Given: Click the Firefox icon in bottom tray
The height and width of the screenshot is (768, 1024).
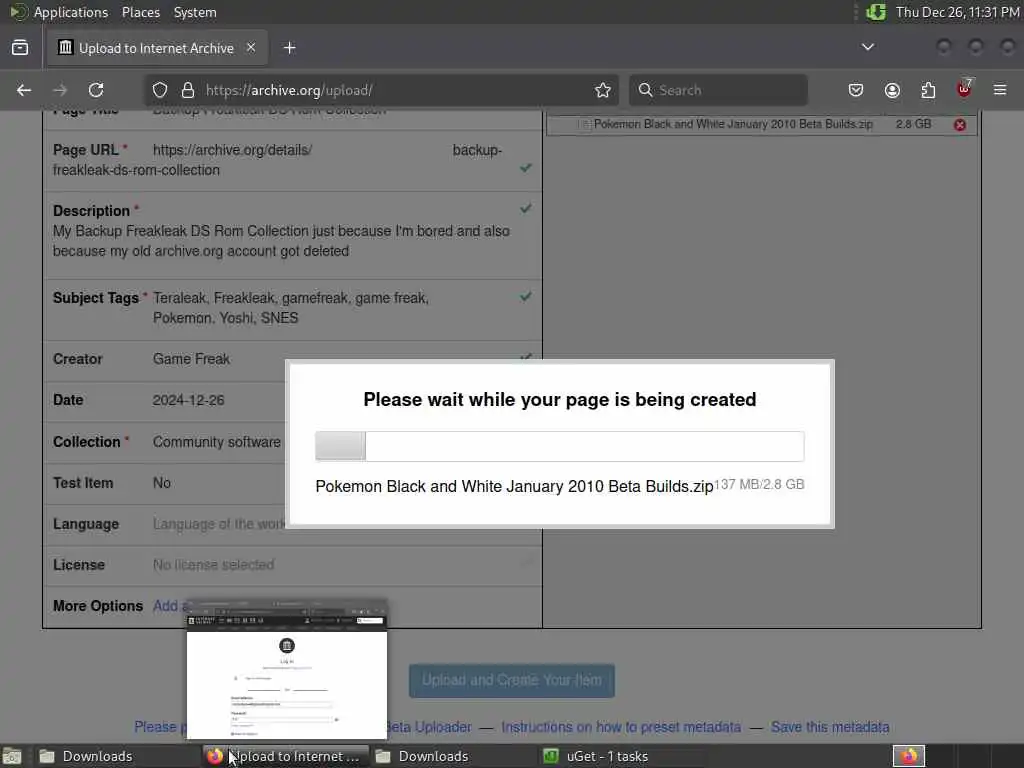Looking at the screenshot, I should tap(909, 756).
